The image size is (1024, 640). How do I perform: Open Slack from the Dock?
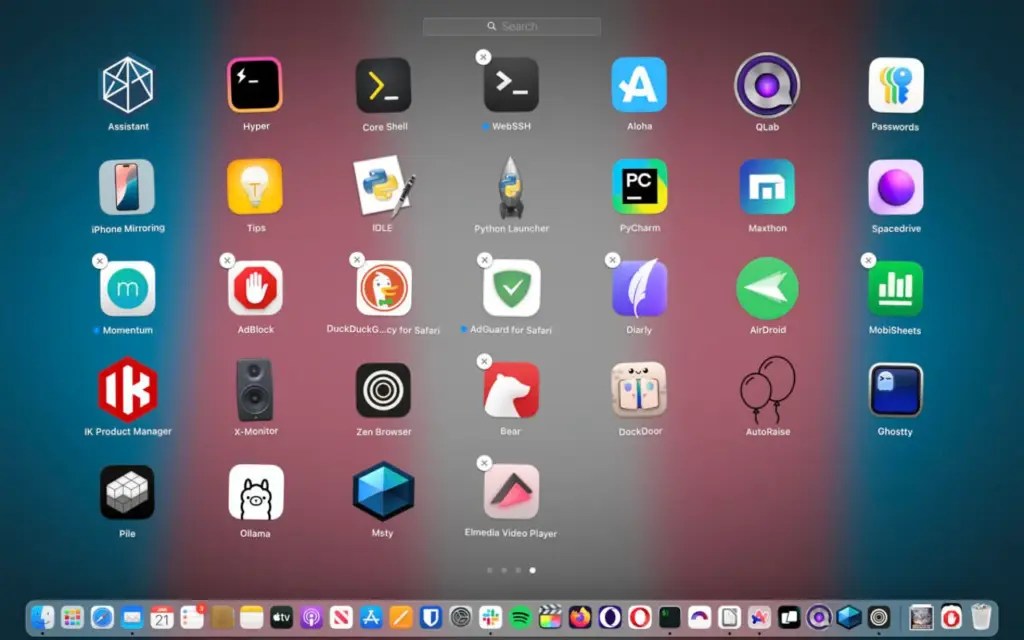[490, 617]
